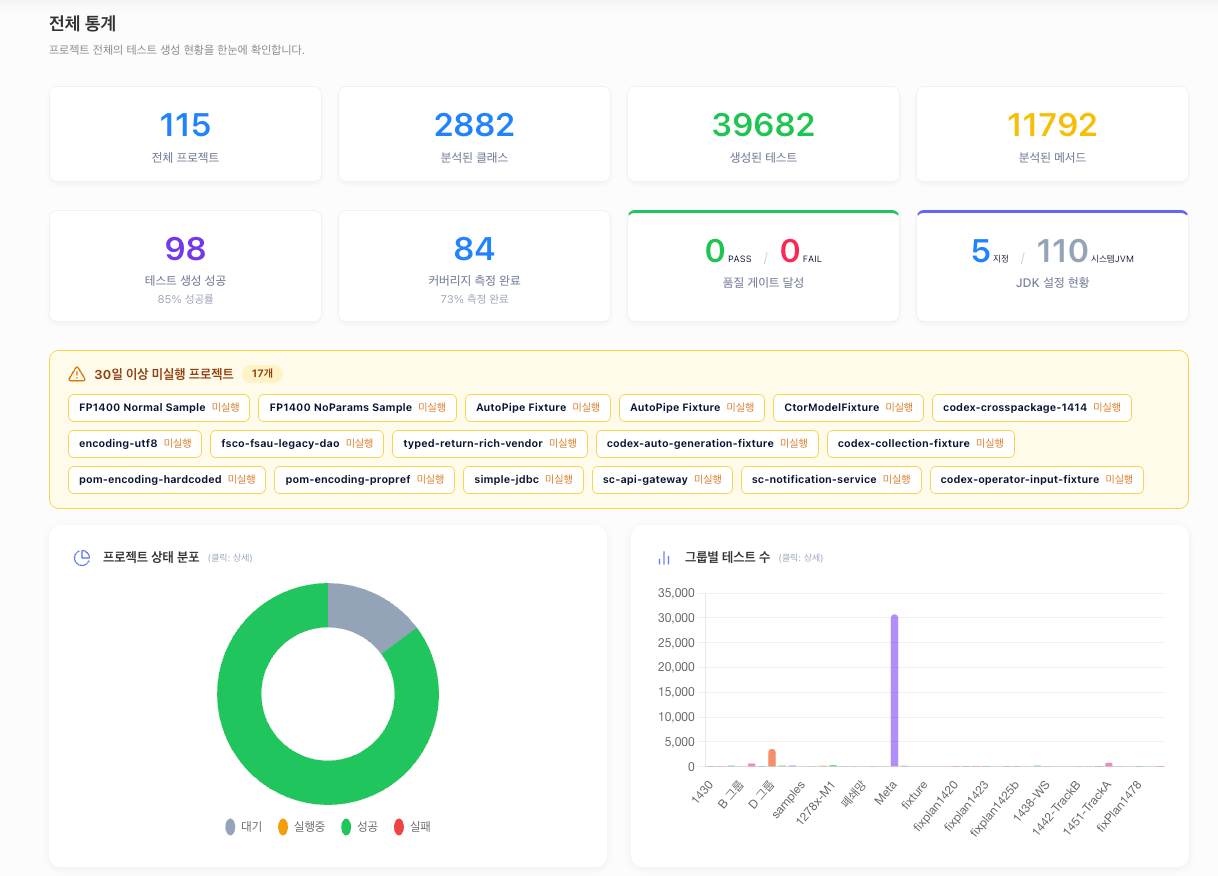Open the typed-return-rich-vendor project chip

[490, 444]
